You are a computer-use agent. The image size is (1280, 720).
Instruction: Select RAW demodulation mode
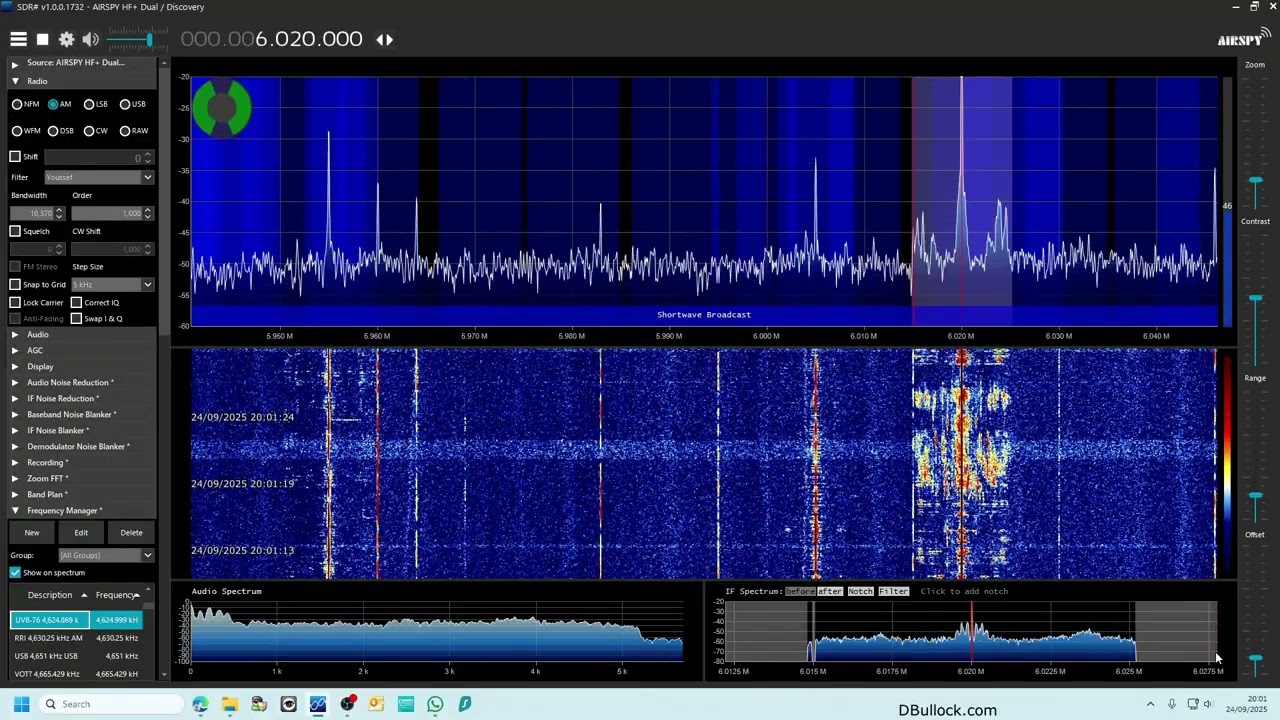point(134,130)
